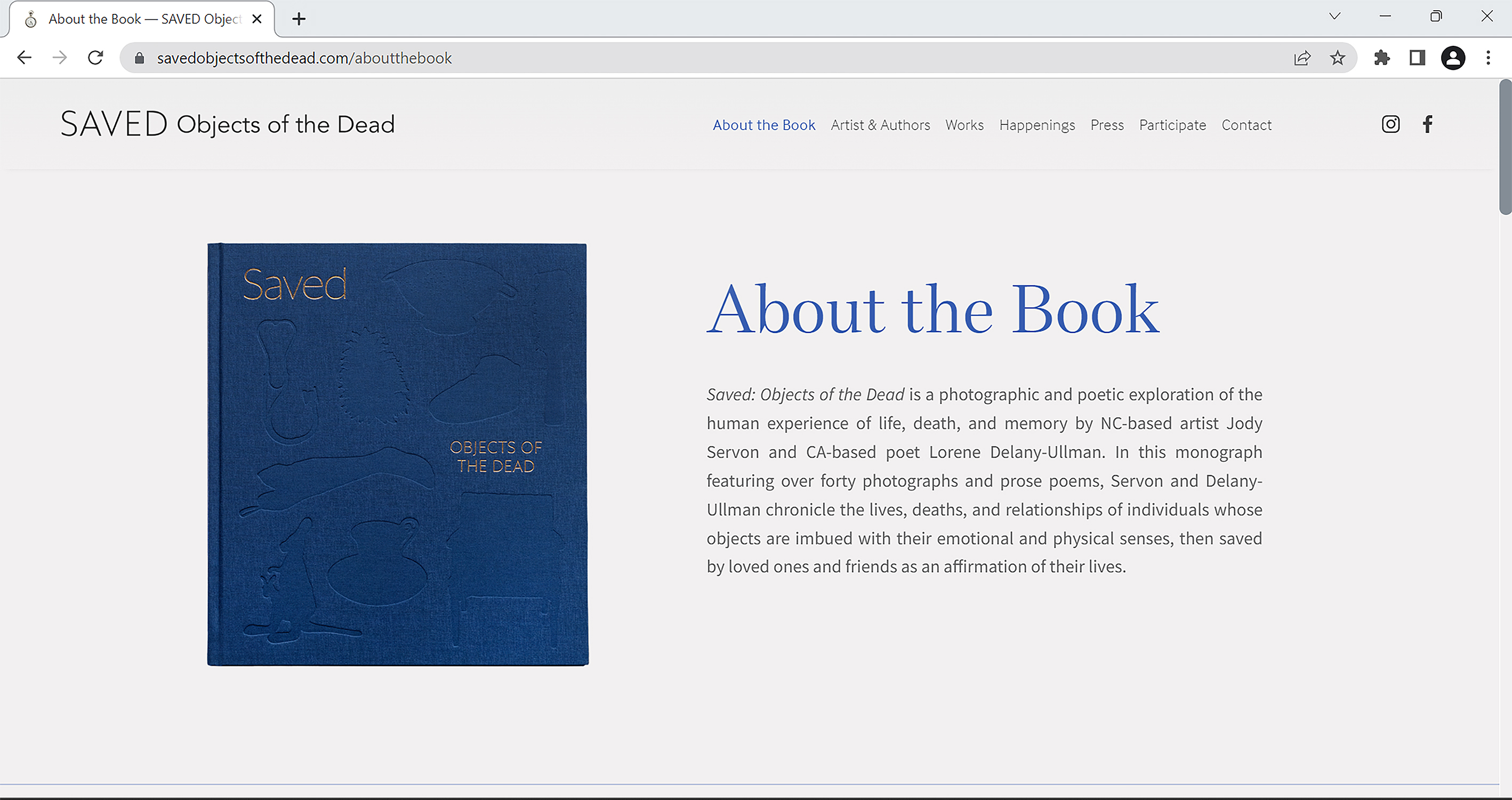
Task: Click the blue book cover image
Action: [x=397, y=454]
